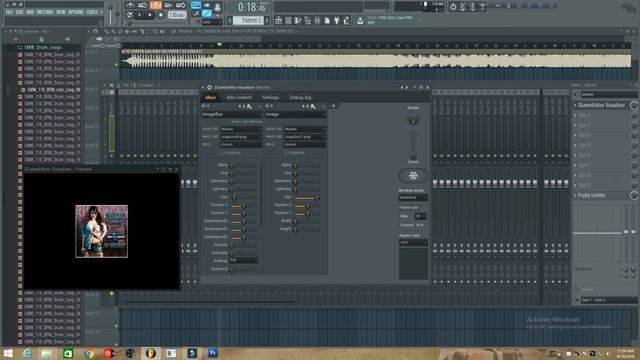Open the Aspect ratio 16:9 dropdown
640x360 pixels.
[413, 242]
